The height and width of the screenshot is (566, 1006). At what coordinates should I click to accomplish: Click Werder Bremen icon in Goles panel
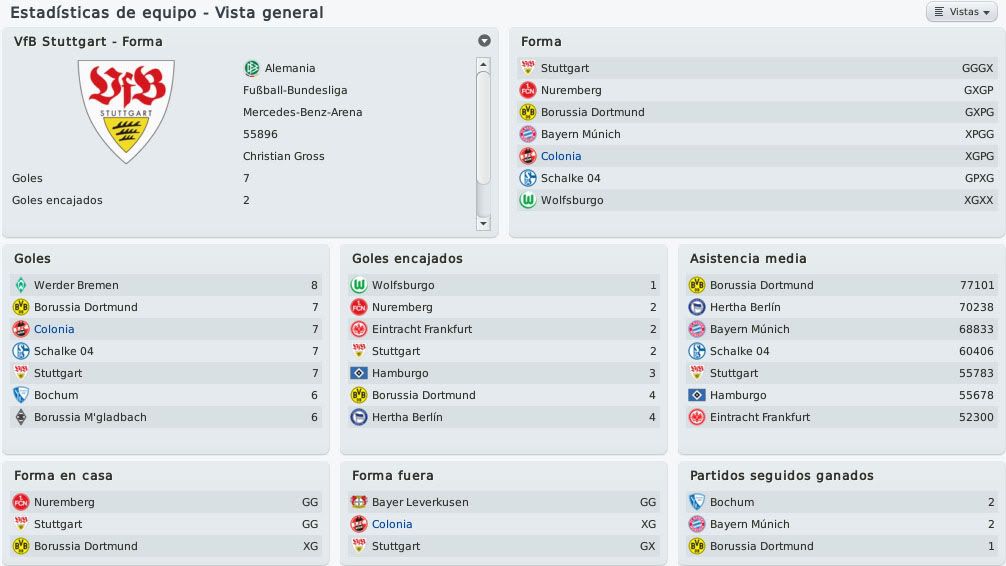tap(21, 285)
